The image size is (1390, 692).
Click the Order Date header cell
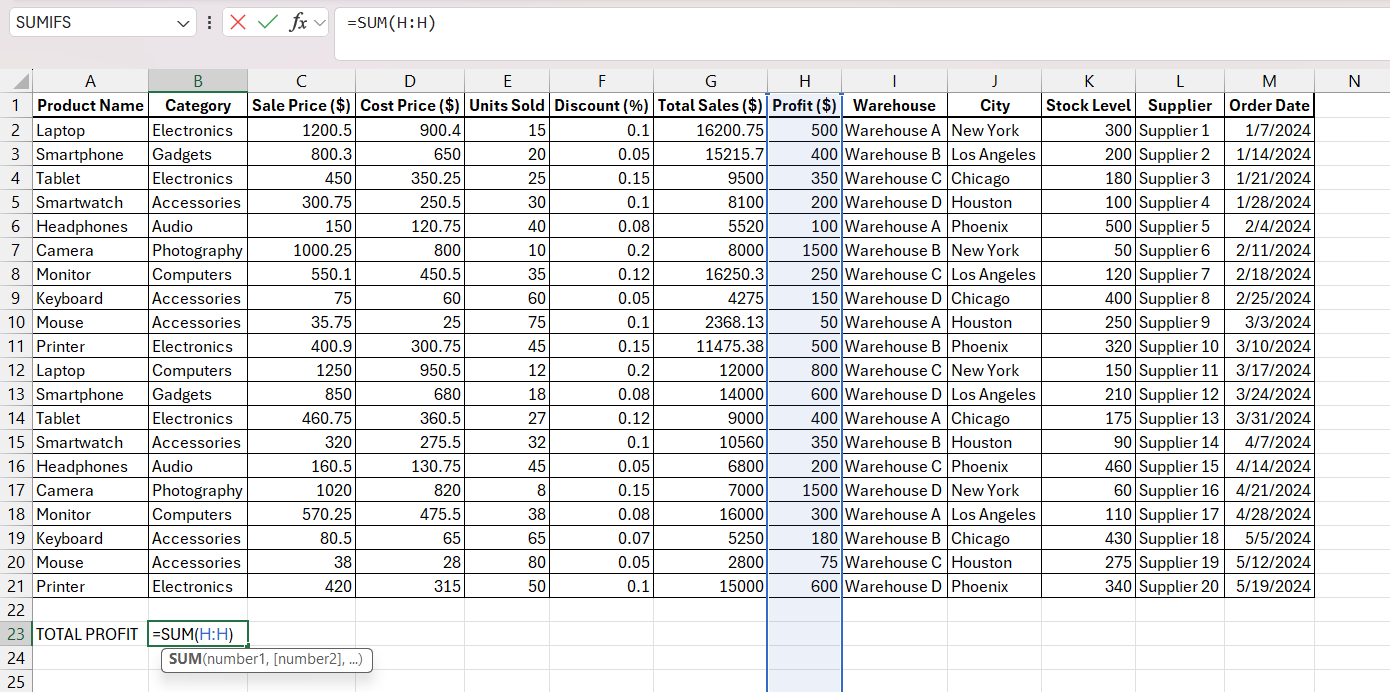(1269, 106)
